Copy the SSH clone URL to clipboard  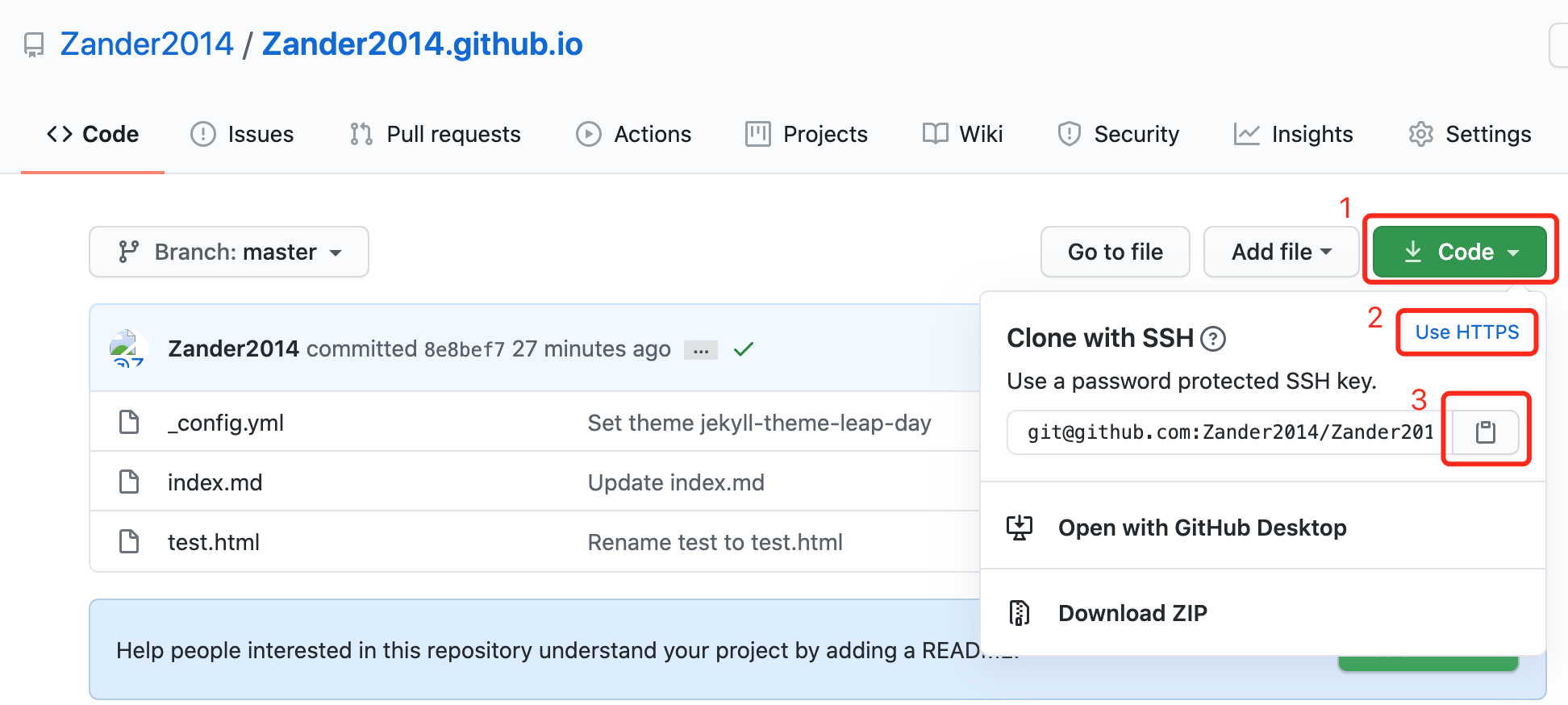click(1485, 432)
